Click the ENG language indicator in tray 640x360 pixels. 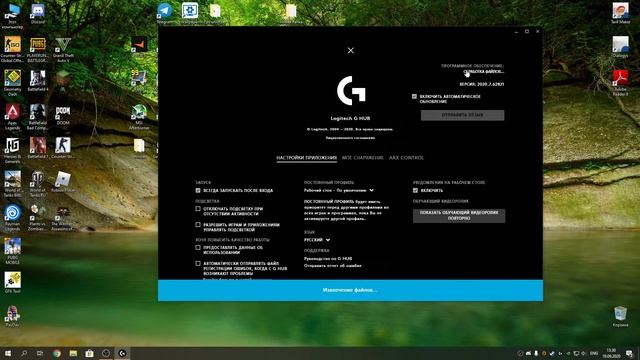pyautogui.click(x=594, y=353)
